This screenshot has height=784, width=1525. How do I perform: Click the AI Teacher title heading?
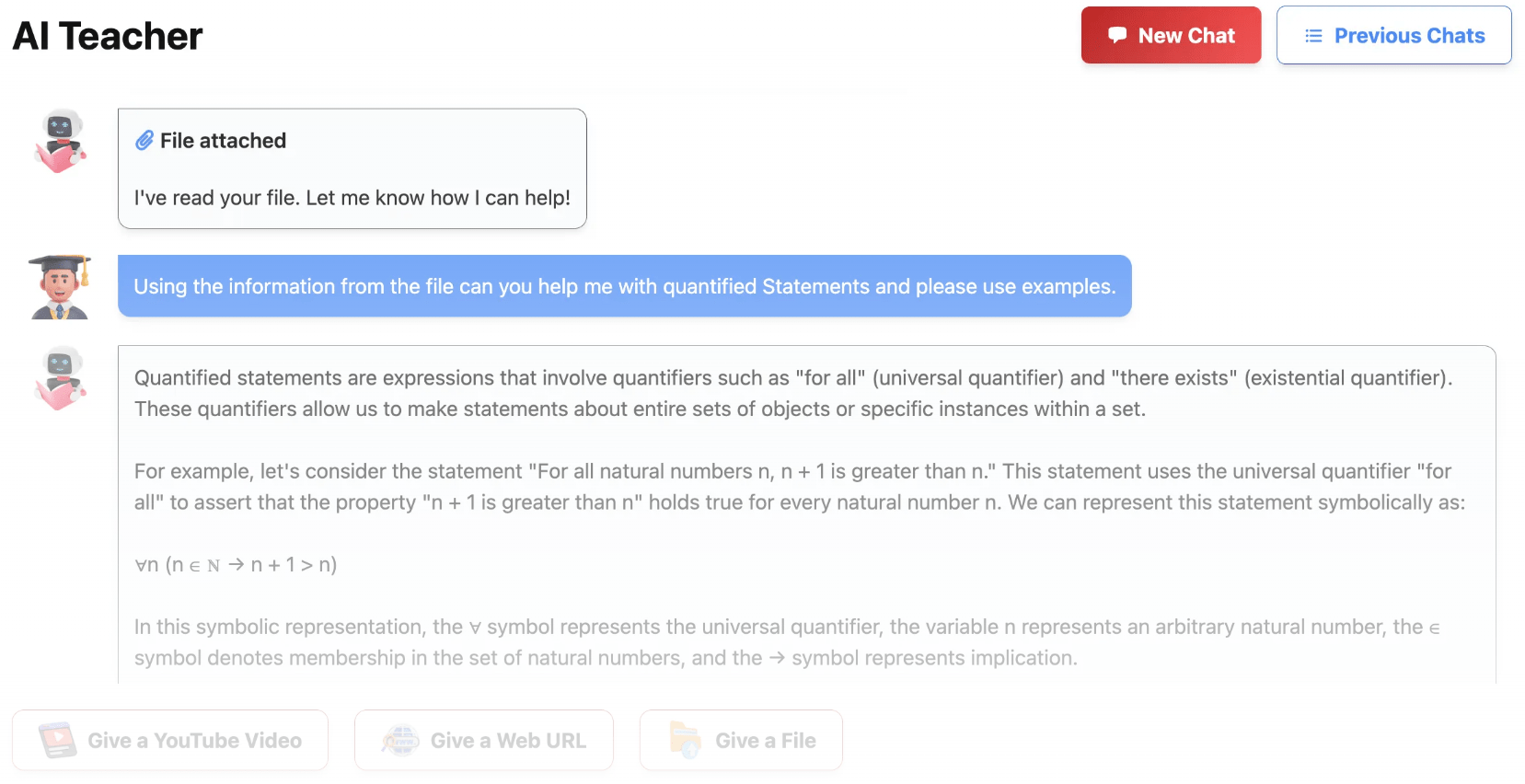pyautogui.click(x=108, y=37)
